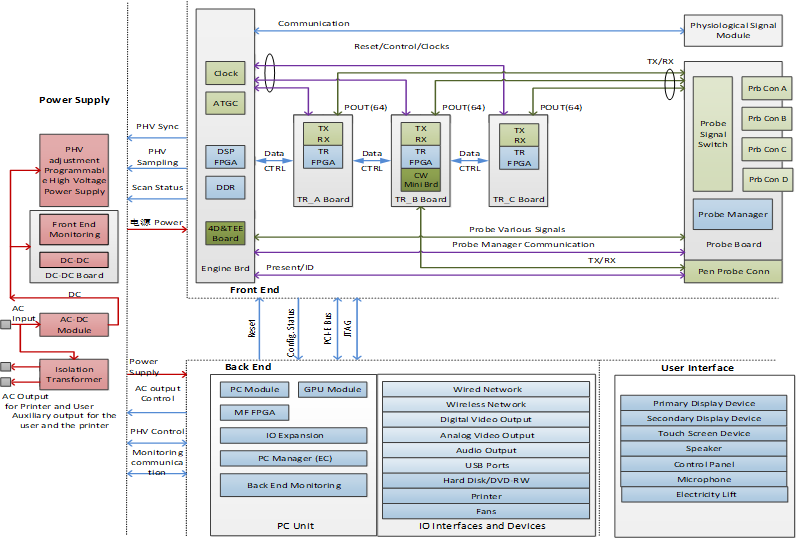Click the Prb Con D connector
Image resolution: width=800 pixels, height=539 pixels.
click(767, 179)
